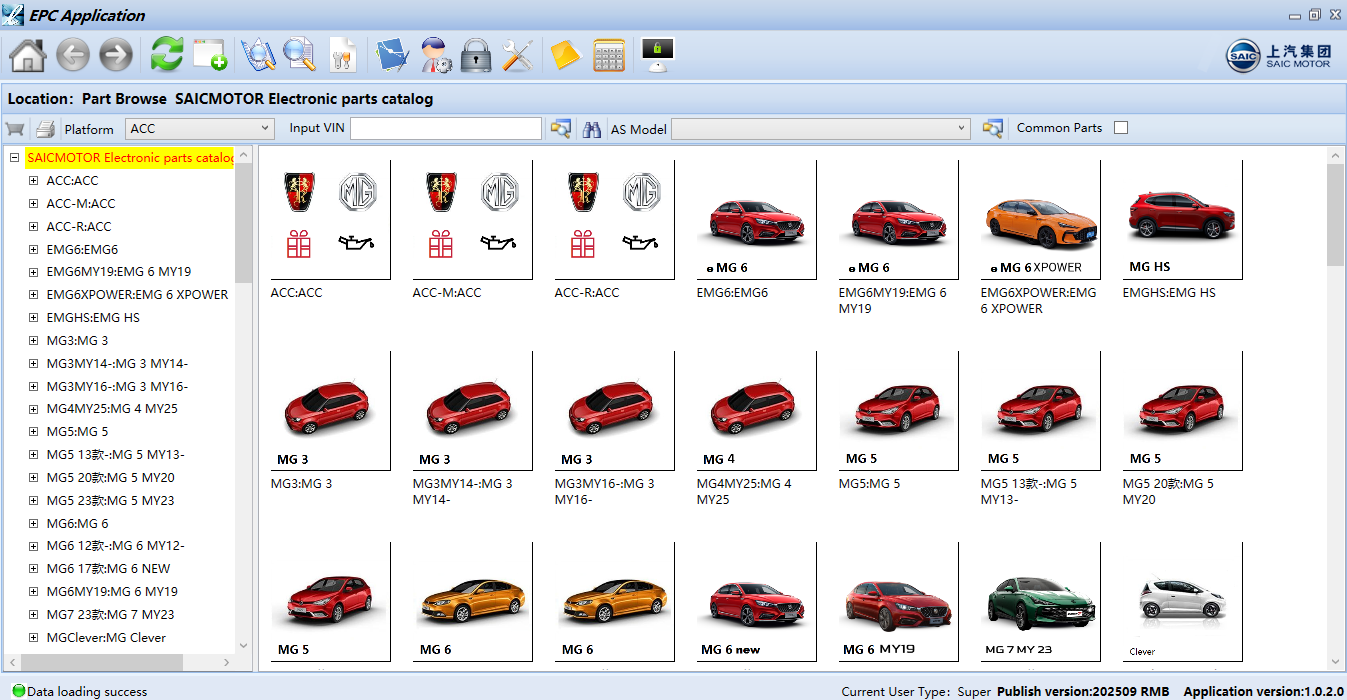The height and width of the screenshot is (700, 1347).
Task: Collapse SAICMOTOR Electronic parts catalog root node
Action: [14, 158]
